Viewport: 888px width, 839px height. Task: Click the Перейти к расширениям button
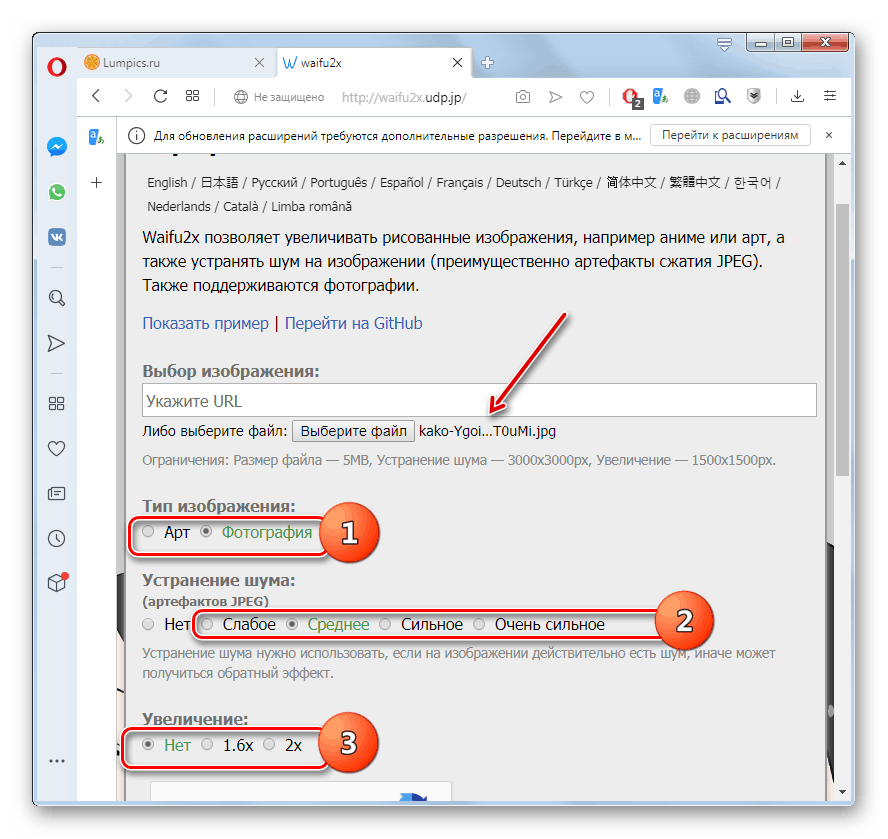click(730, 135)
